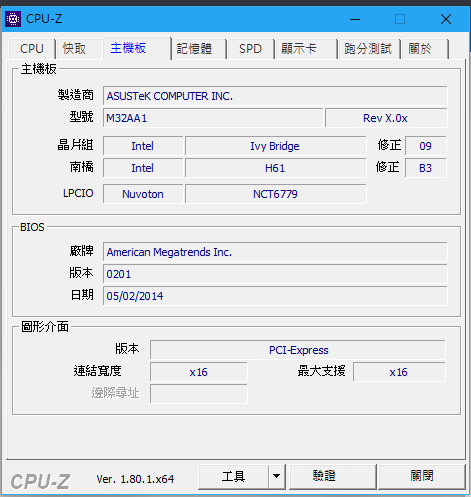Select the 主機板 tab
The height and width of the screenshot is (497, 471).
137,48
